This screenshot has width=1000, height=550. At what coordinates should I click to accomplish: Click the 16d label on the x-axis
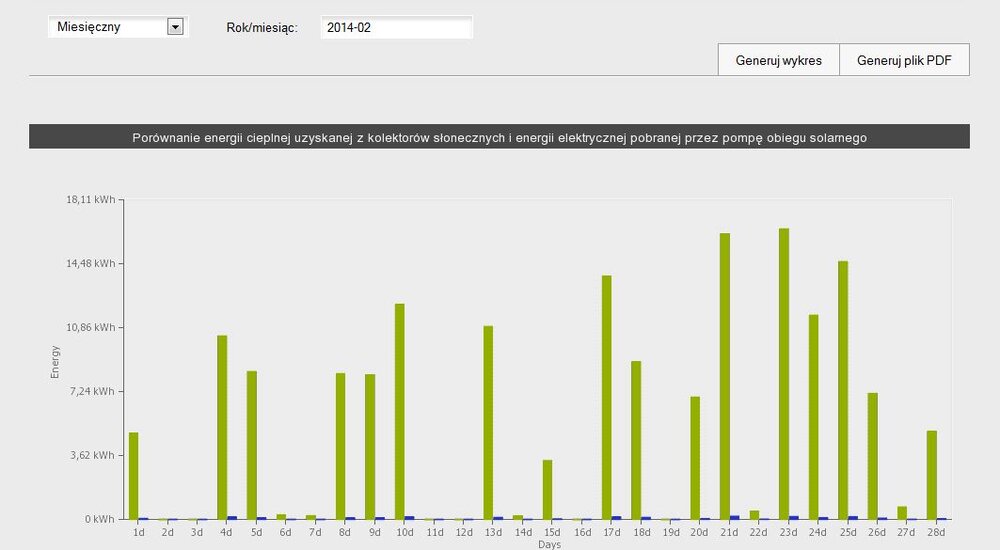[x=583, y=533]
